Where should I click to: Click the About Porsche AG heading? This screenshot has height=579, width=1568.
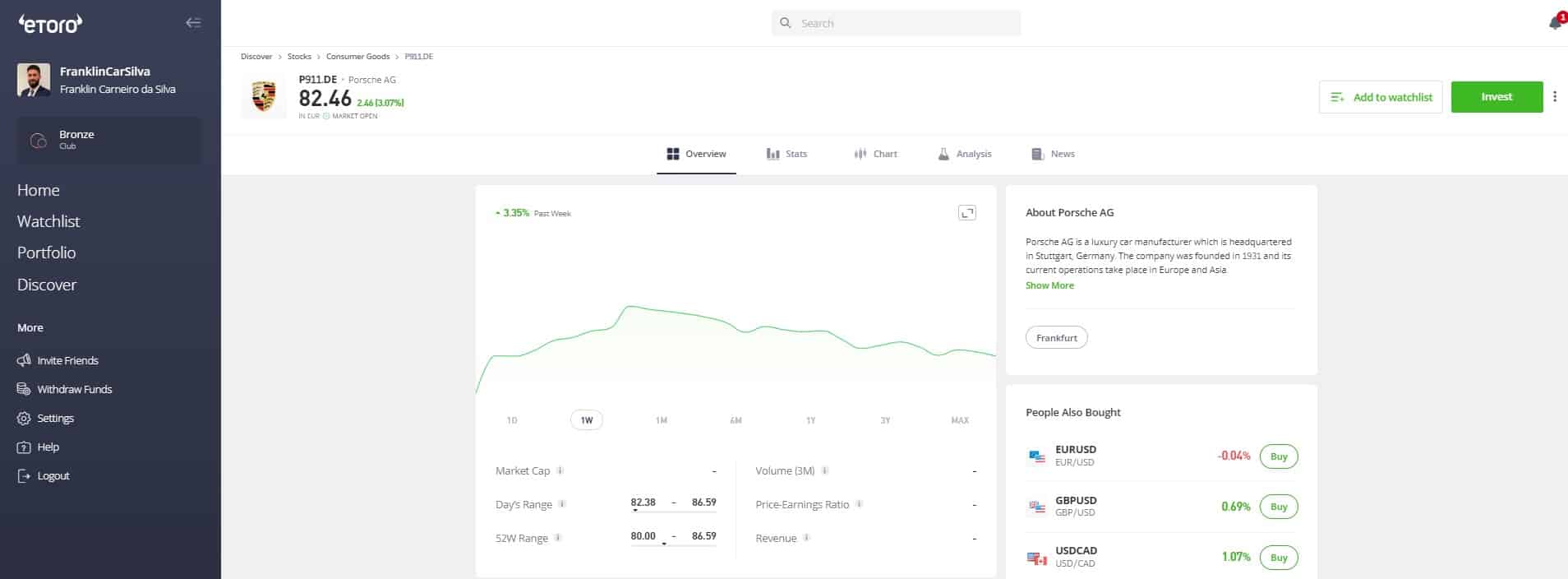(1070, 212)
